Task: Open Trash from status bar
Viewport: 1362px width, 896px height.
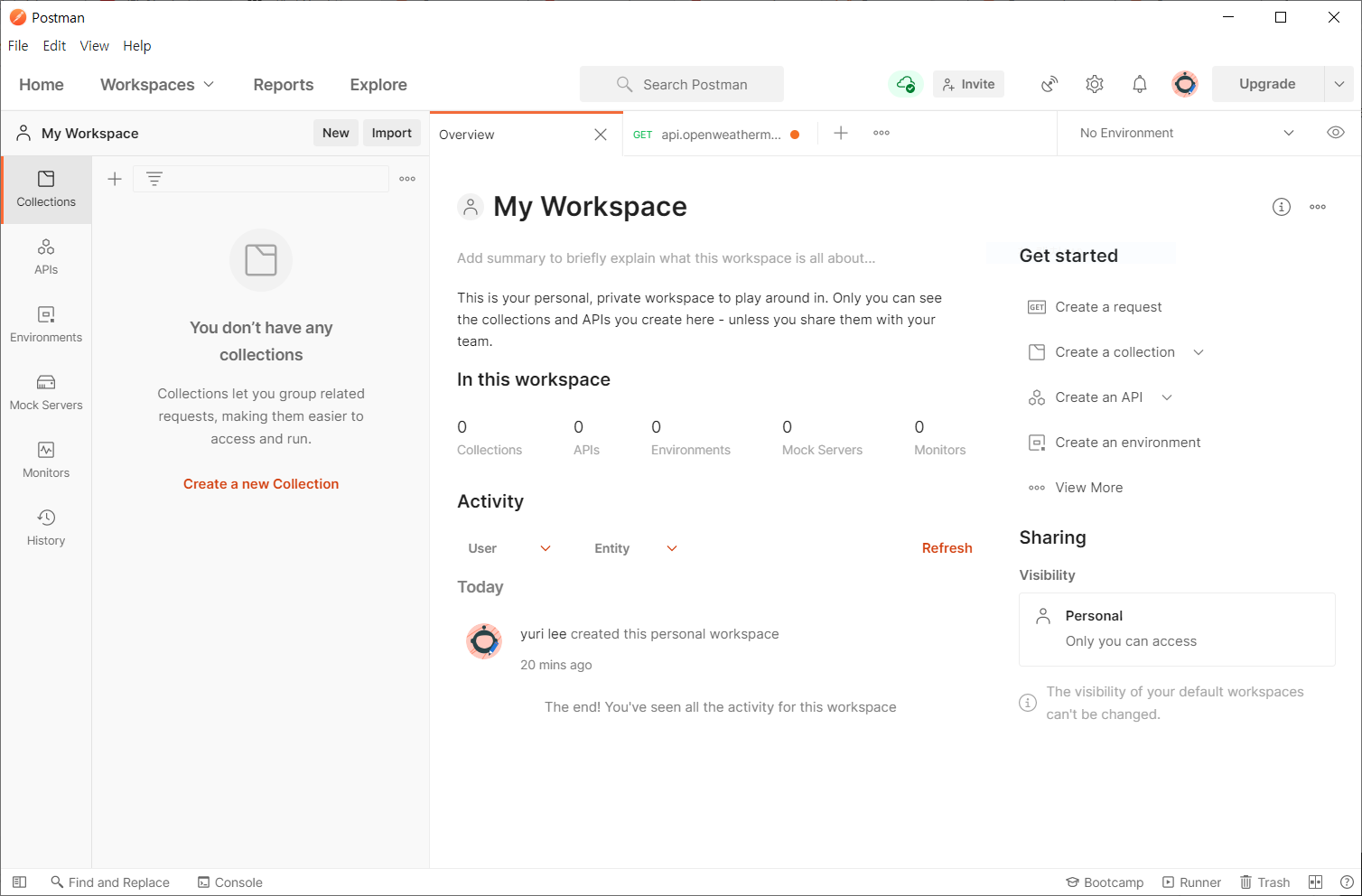Action: click(x=1264, y=882)
